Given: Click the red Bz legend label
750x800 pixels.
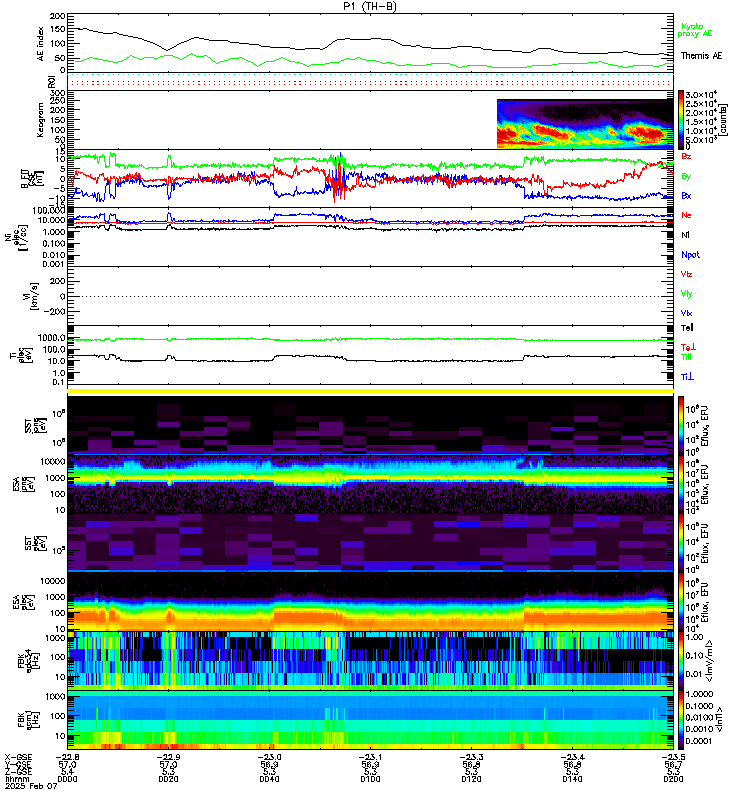Looking at the screenshot, I should [x=686, y=156].
